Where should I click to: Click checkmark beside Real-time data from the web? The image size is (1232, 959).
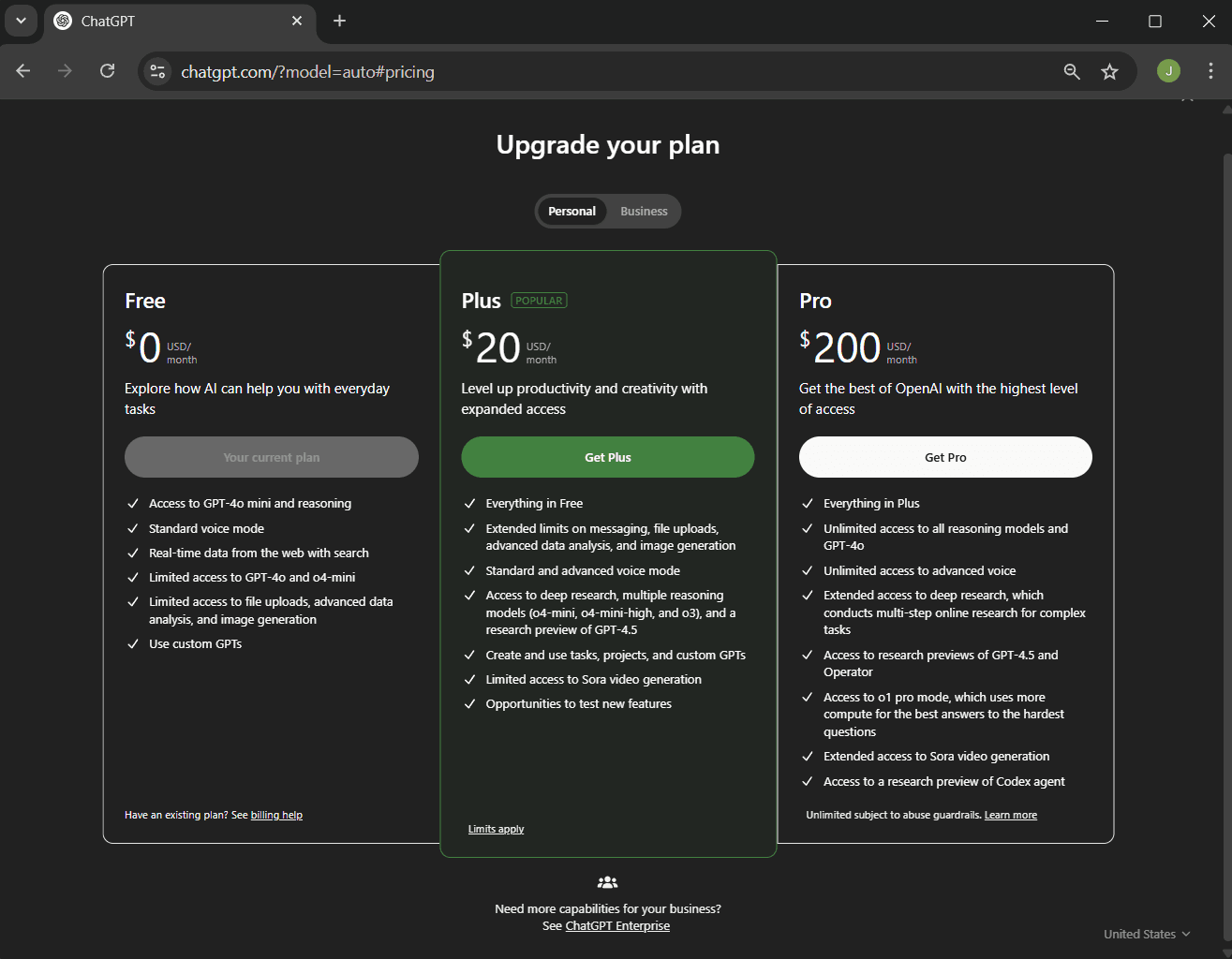coord(133,553)
